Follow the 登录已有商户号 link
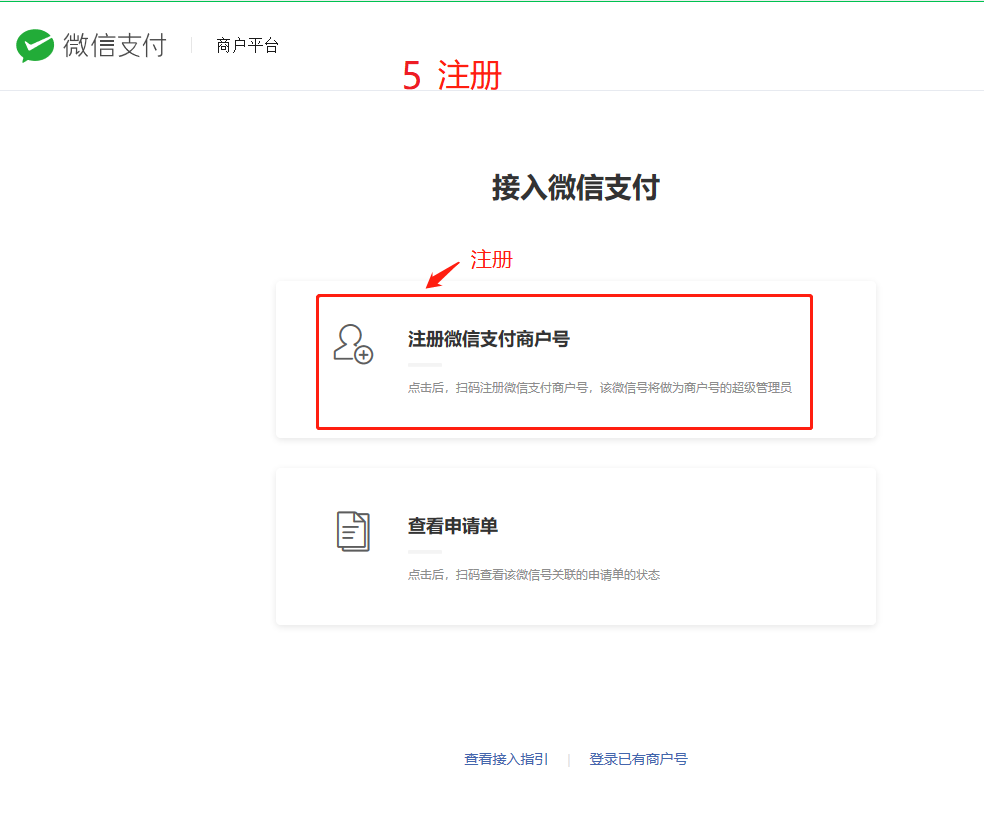This screenshot has width=984, height=813. coord(638,760)
